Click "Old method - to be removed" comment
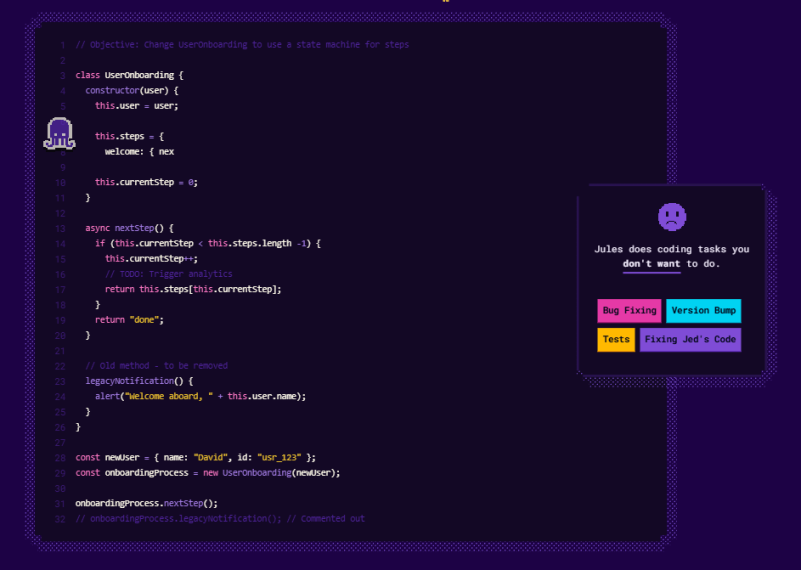 (x=156, y=366)
